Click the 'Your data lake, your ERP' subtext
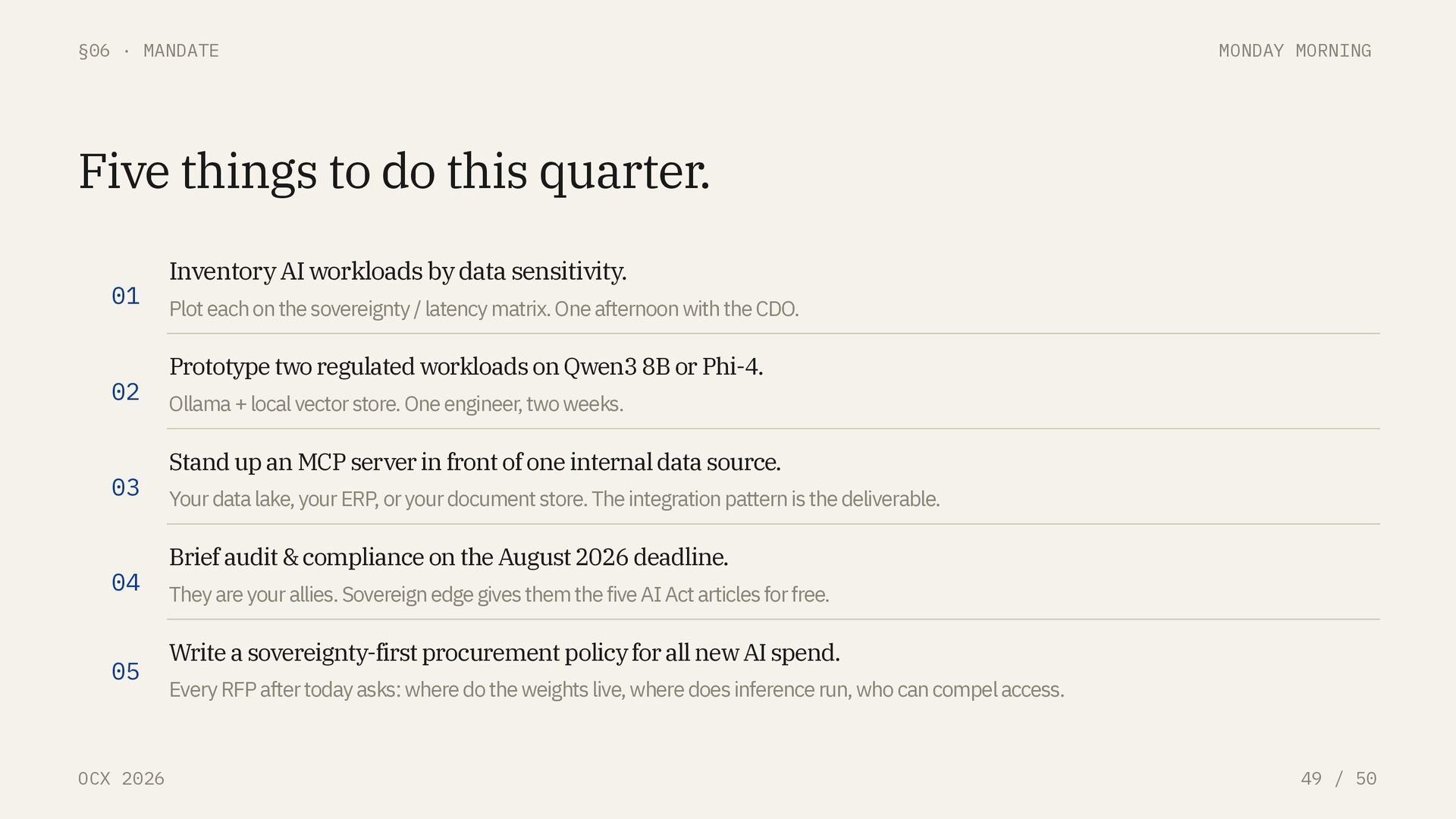This screenshot has height=819, width=1456. point(554,499)
